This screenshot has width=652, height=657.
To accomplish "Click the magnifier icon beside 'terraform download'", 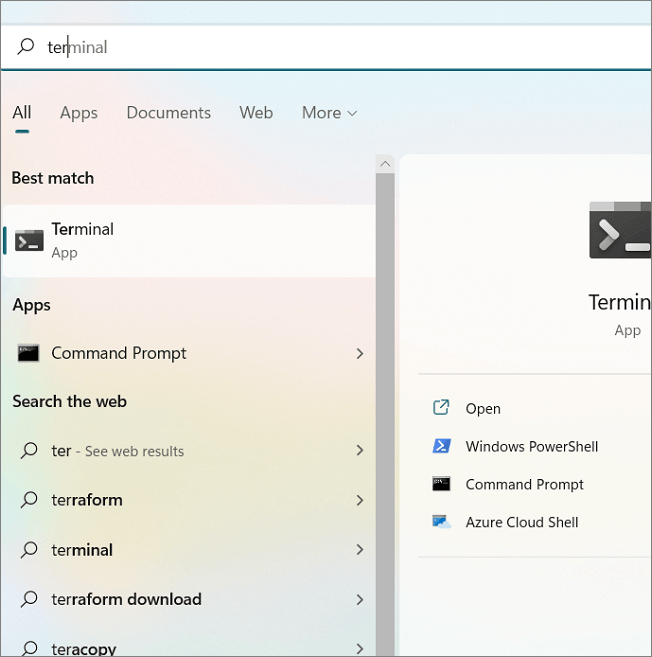I will (x=29, y=599).
